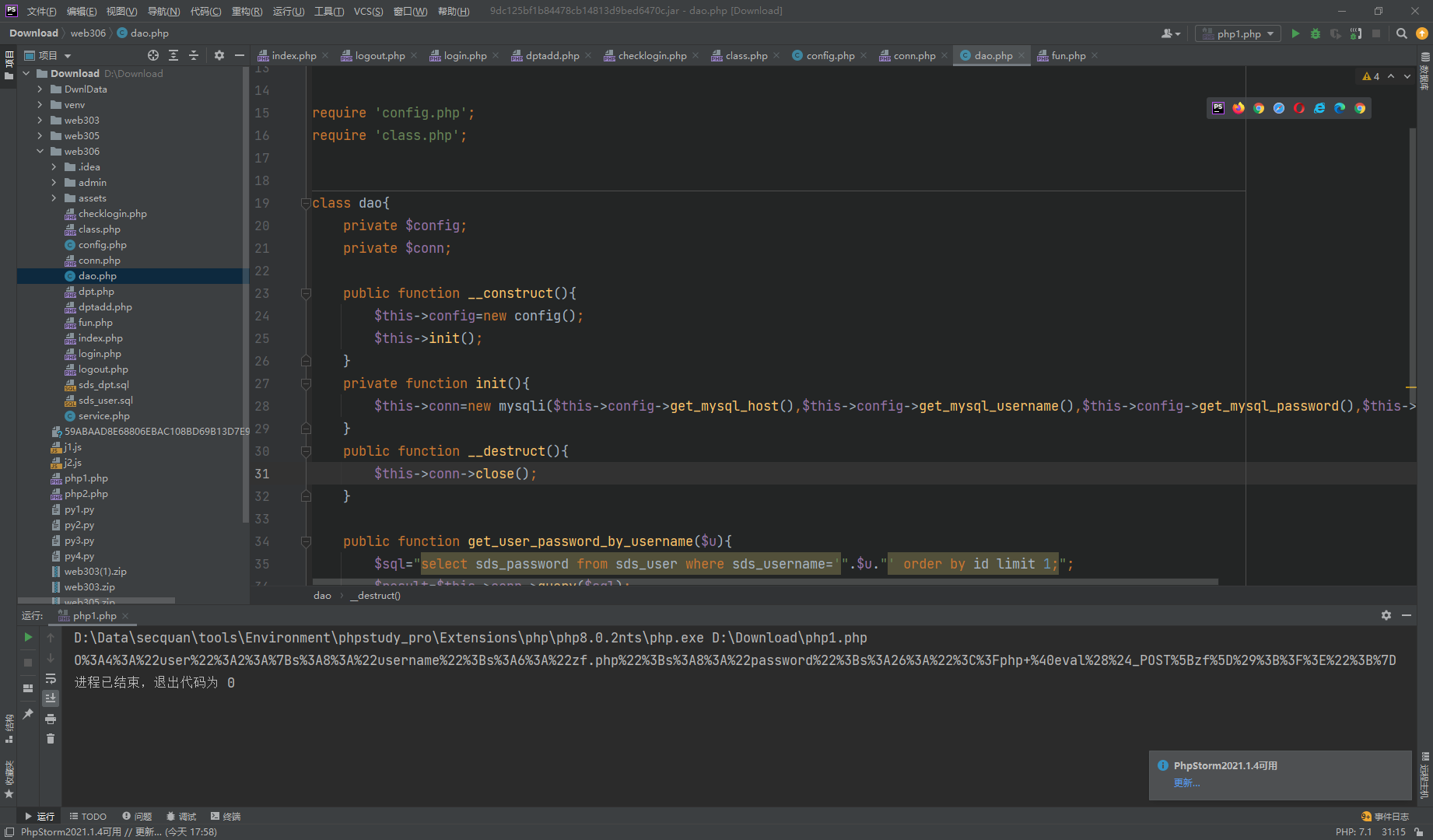Open preview in Internet Explorer icon
This screenshot has height=840, width=1433.
[x=1319, y=108]
